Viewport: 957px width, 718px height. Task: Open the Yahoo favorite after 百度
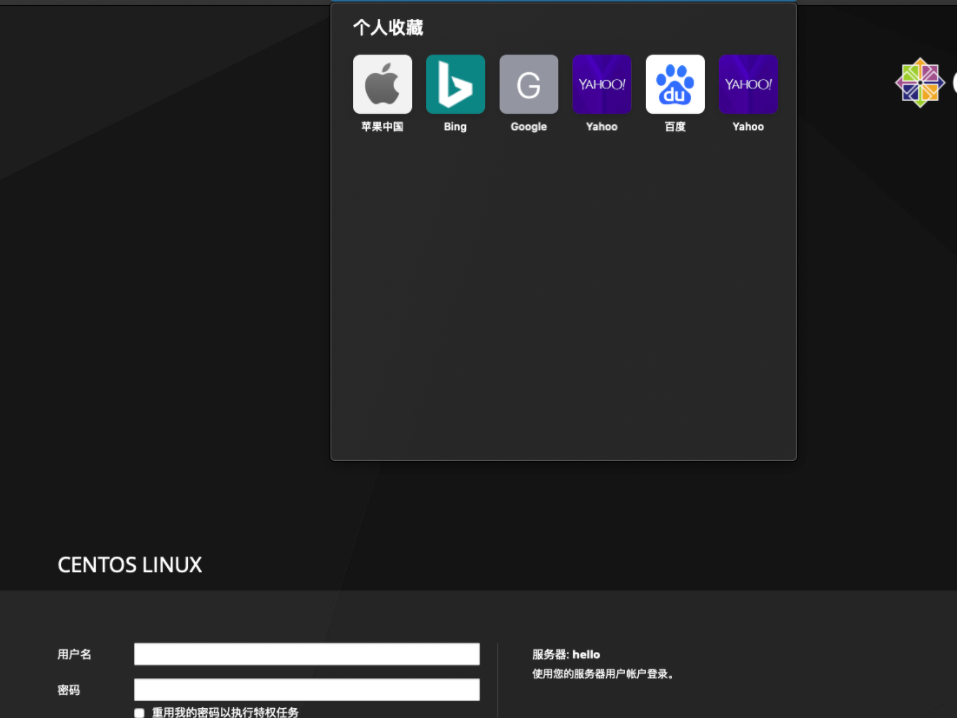(x=748, y=84)
